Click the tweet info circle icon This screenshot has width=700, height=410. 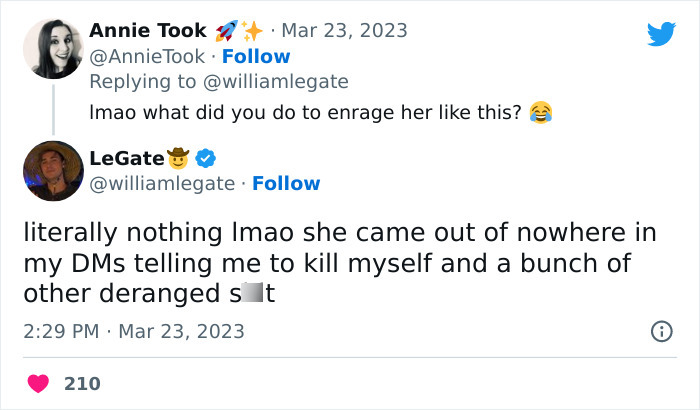(660, 331)
